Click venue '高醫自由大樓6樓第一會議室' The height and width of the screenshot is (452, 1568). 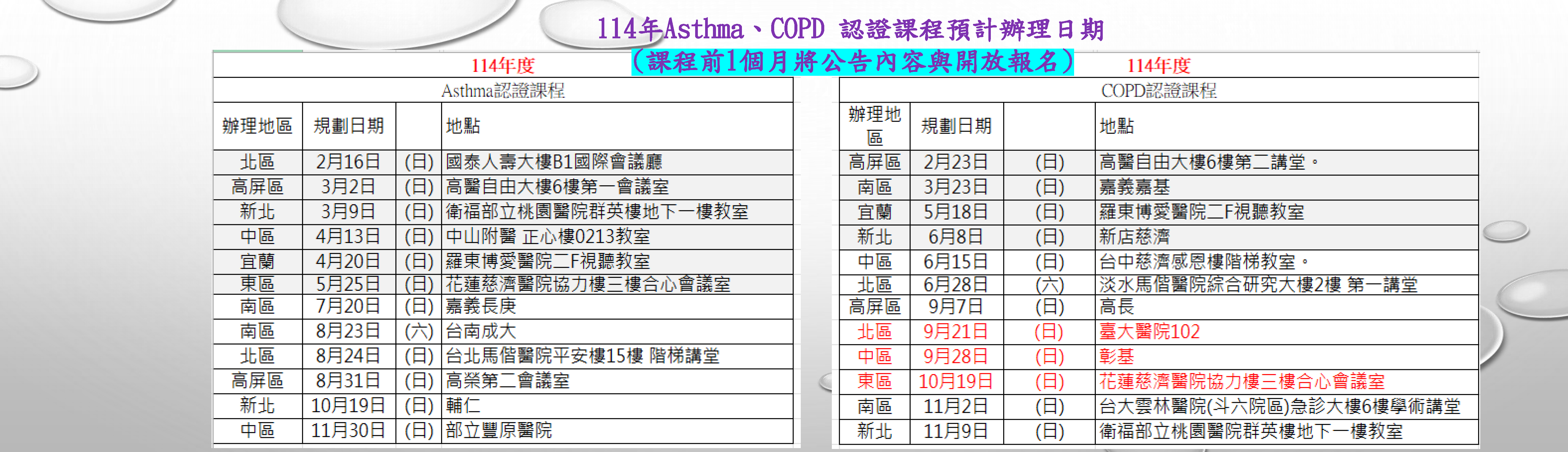(x=557, y=186)
